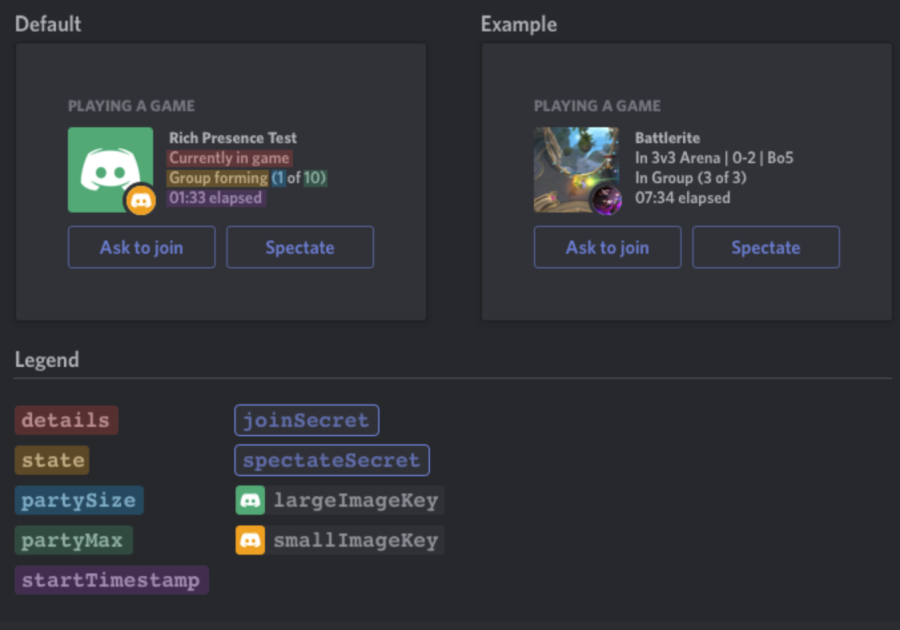This screenshot has width=900, height=630.
Task: Click Spectate in the Default card
Action: 300,247
